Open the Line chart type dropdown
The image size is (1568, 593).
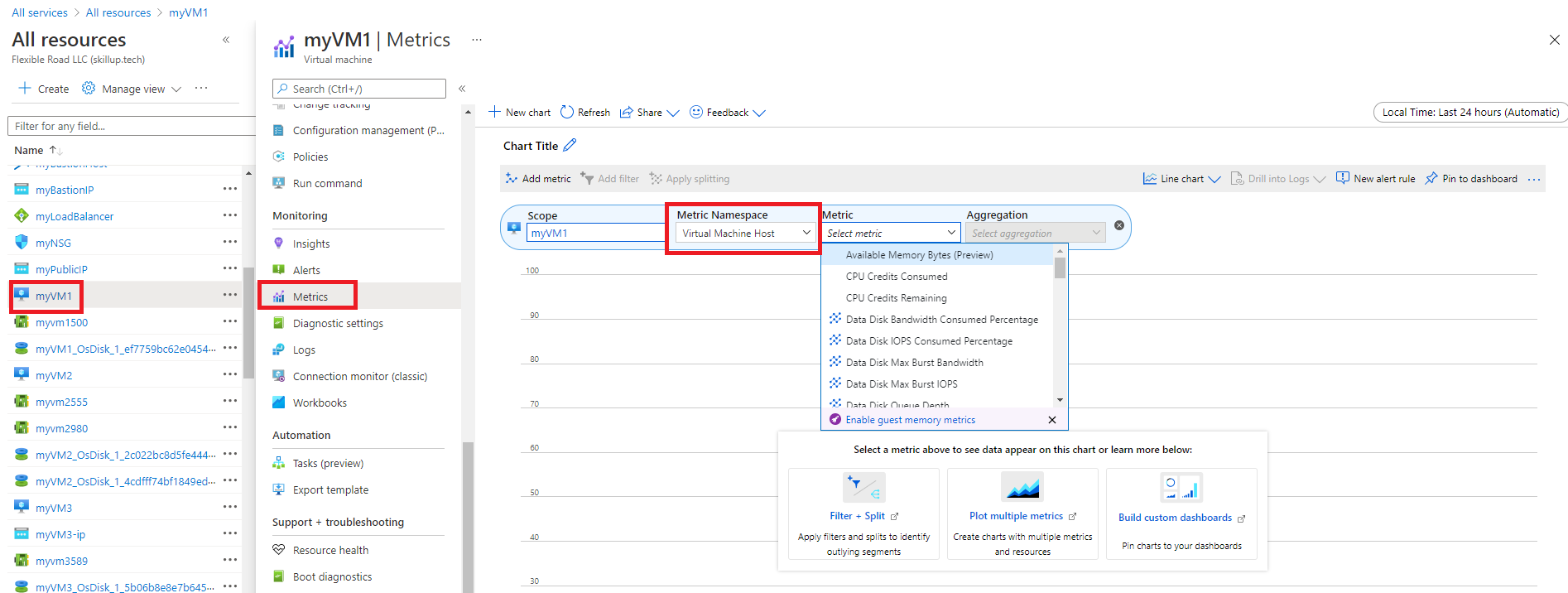(1181, 179)
